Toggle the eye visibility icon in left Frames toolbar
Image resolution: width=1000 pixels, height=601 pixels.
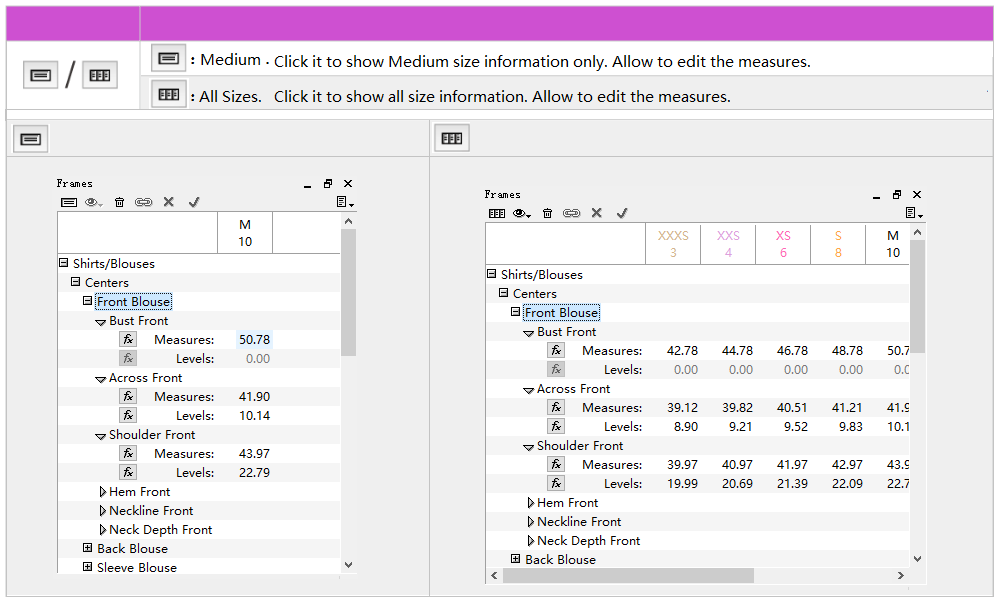tap(93, 202)
